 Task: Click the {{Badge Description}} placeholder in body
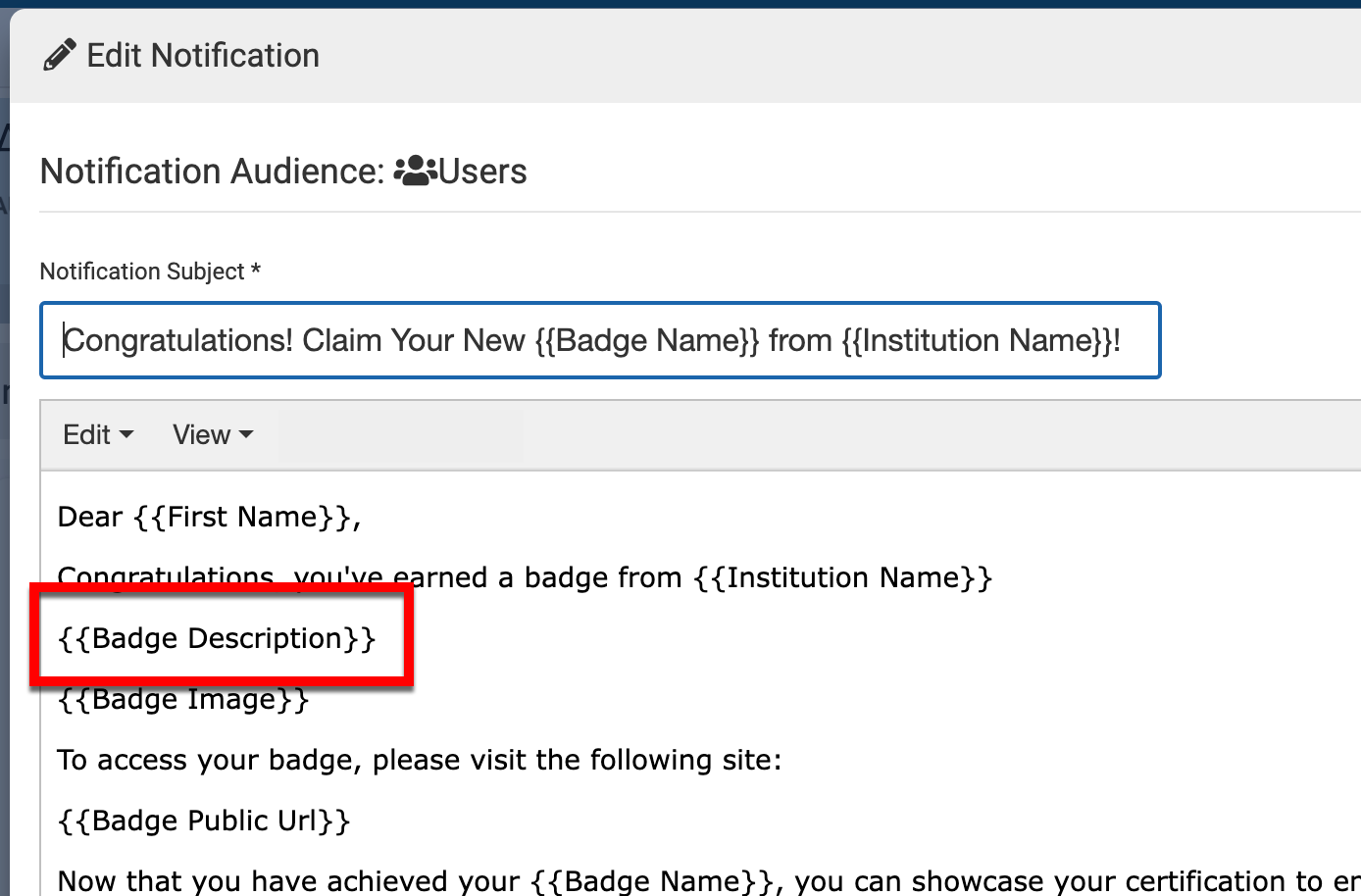217,638
